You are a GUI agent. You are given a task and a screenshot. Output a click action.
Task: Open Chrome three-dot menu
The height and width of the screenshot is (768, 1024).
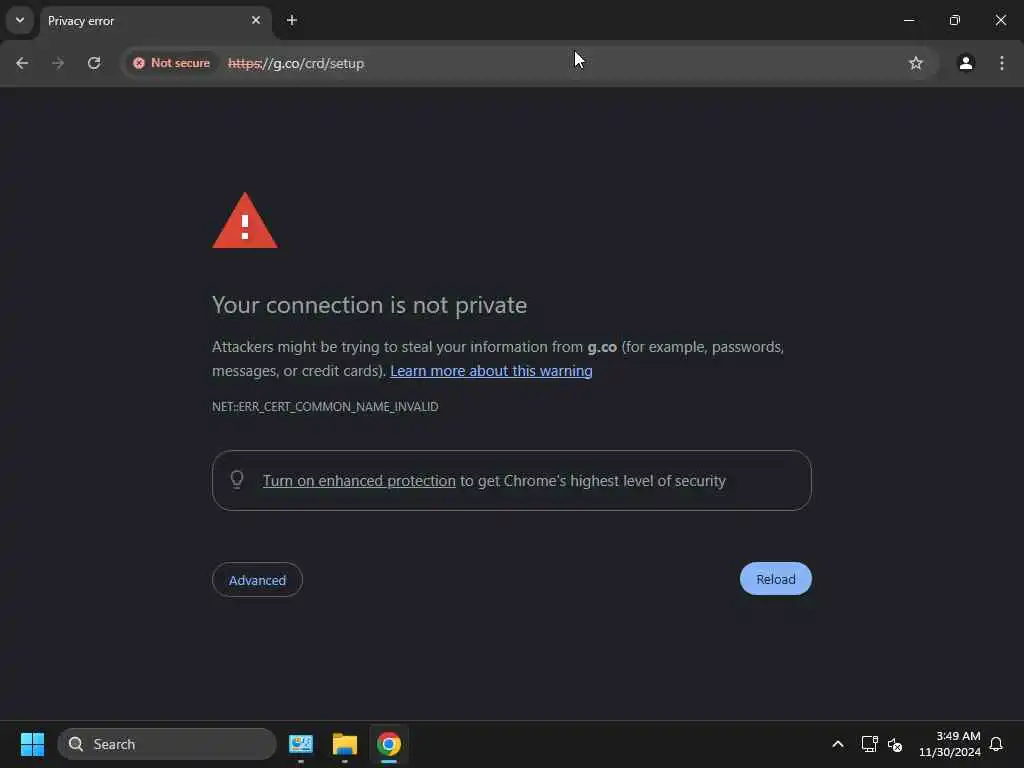point(1002,63)
